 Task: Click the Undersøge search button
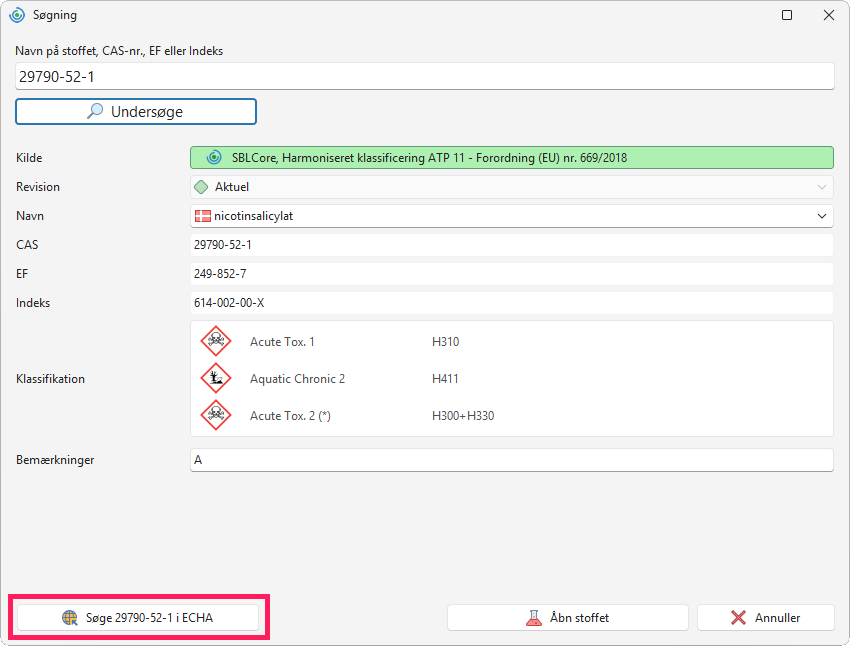(x=136, y=112)
